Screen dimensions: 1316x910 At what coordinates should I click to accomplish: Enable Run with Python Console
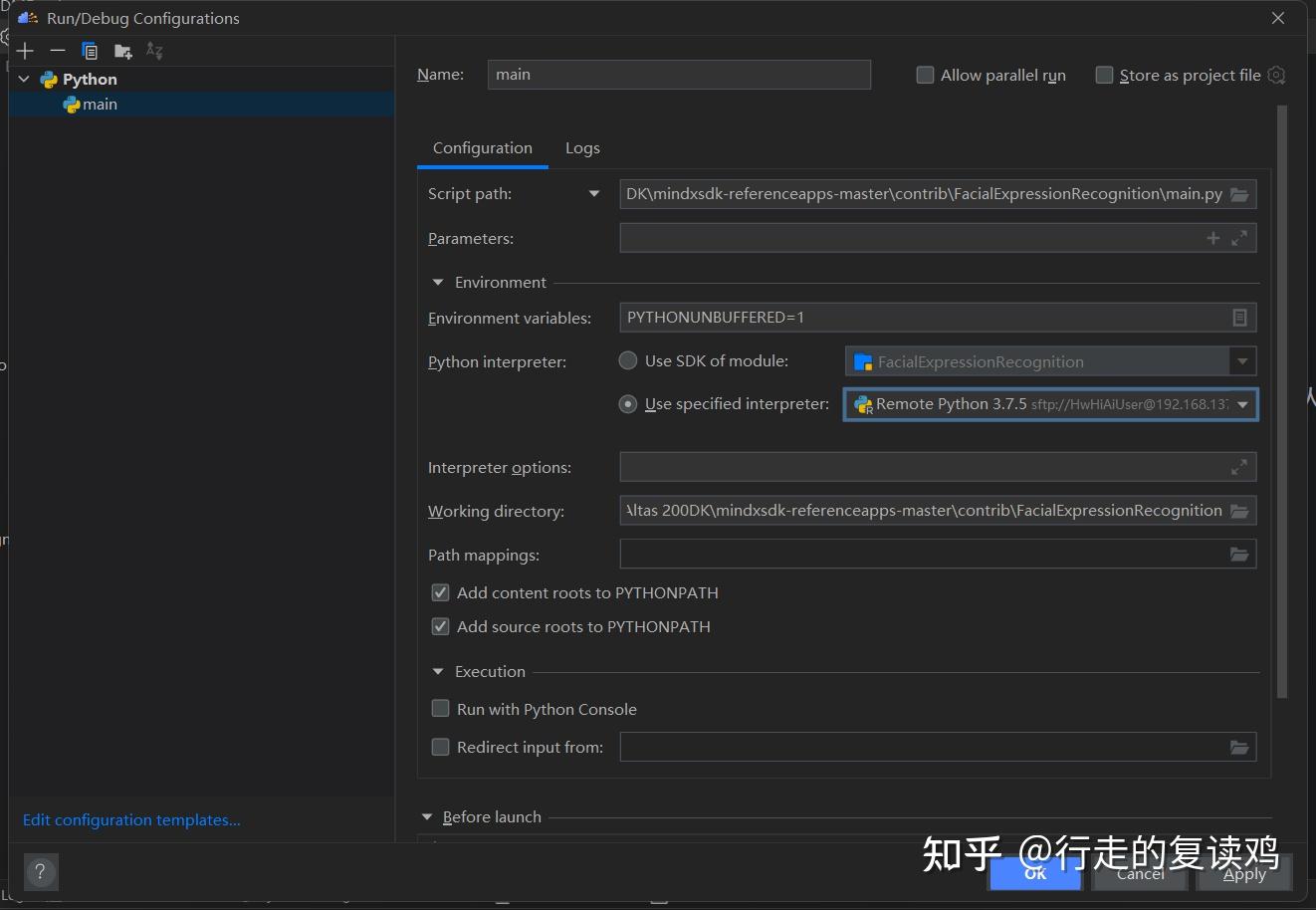(x=440, y=709)
